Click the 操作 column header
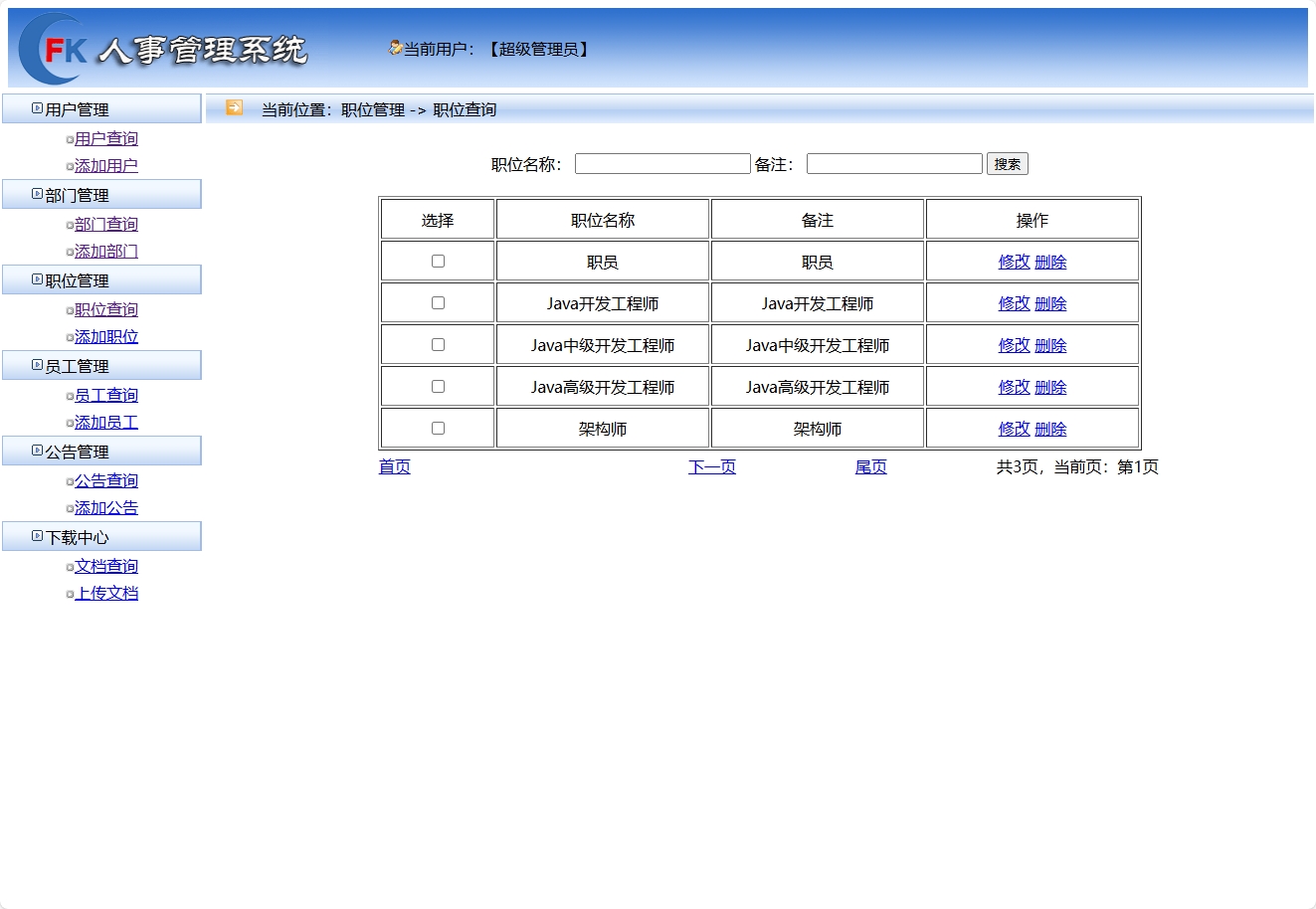 pos(1033,221)
